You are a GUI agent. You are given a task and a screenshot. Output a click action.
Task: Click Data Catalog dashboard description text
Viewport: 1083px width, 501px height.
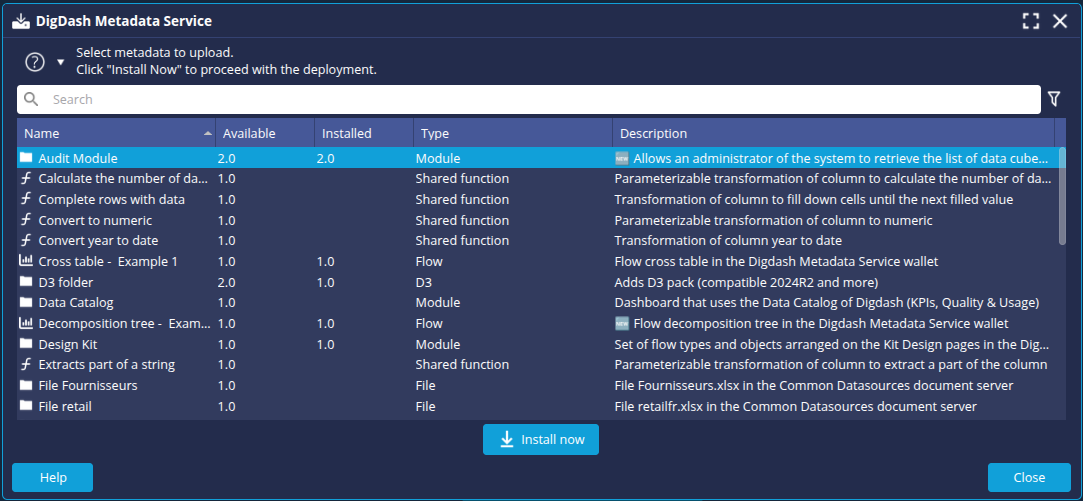[x=827, y=303]
